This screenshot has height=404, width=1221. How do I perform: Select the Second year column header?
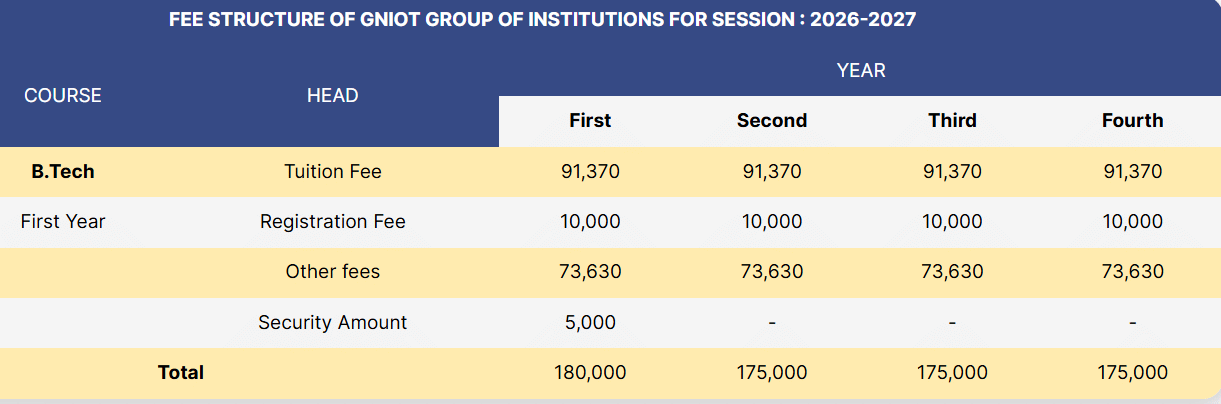click(771, 121)
